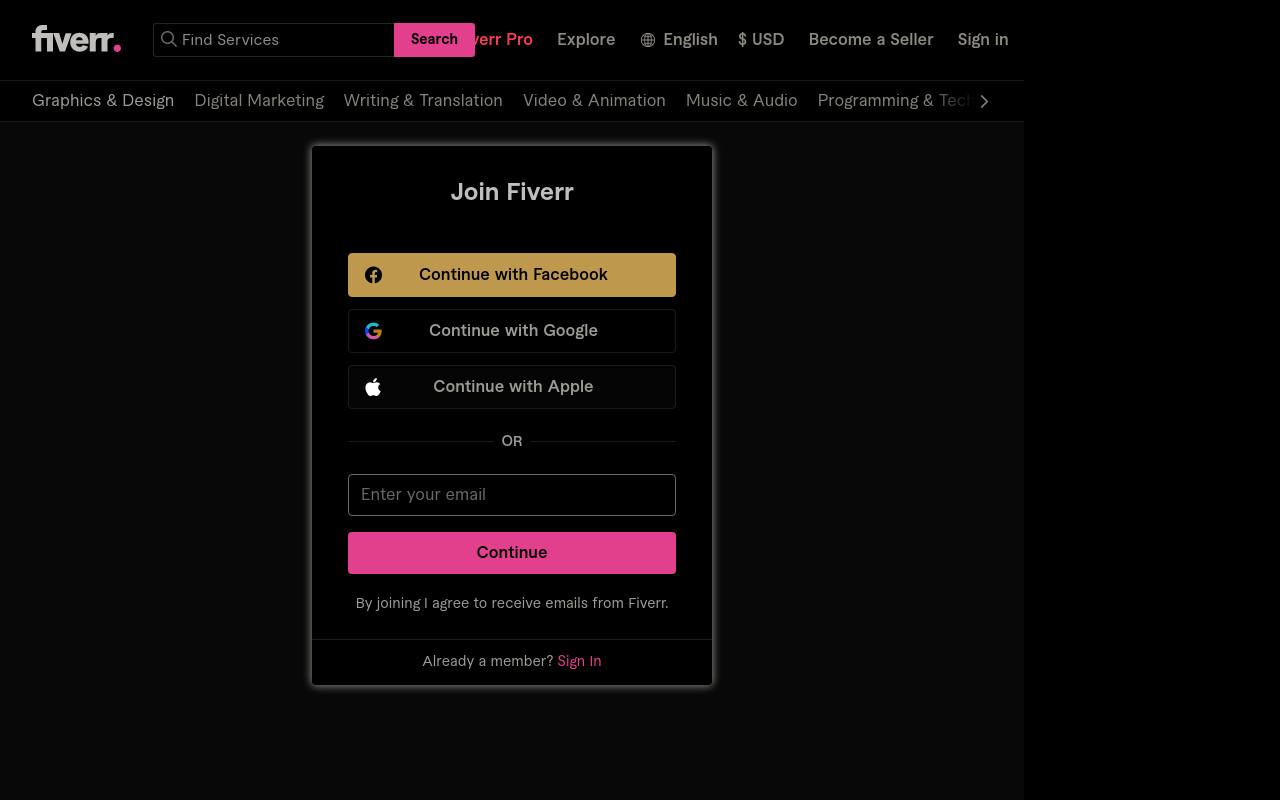Open the Fiverr Pro link
The width and height of the screenshot is (1280, 800).
point(504,40)
